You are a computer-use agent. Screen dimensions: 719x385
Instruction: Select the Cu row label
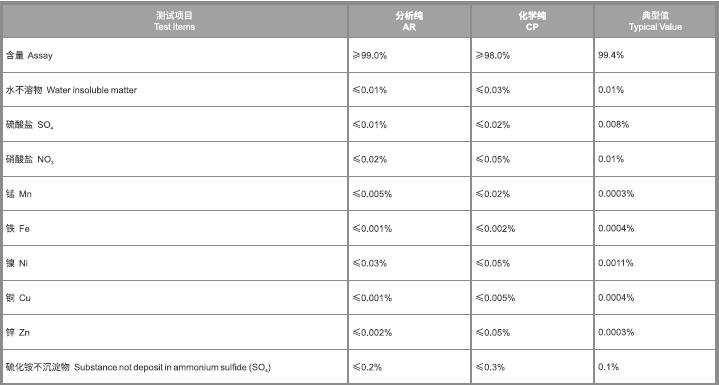point(18,298)
